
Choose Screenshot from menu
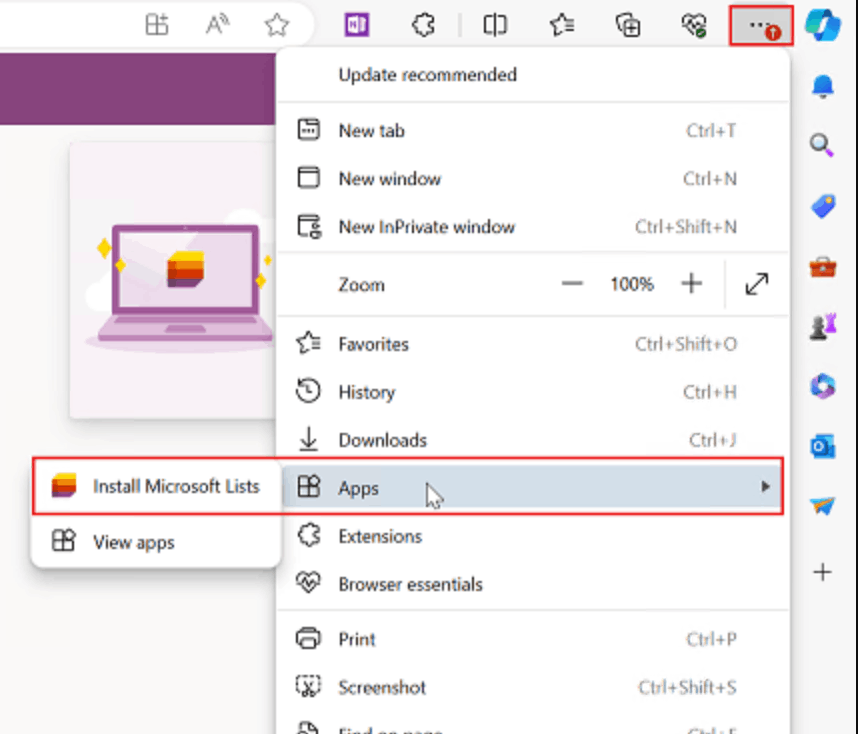click(x=533, y=687)
